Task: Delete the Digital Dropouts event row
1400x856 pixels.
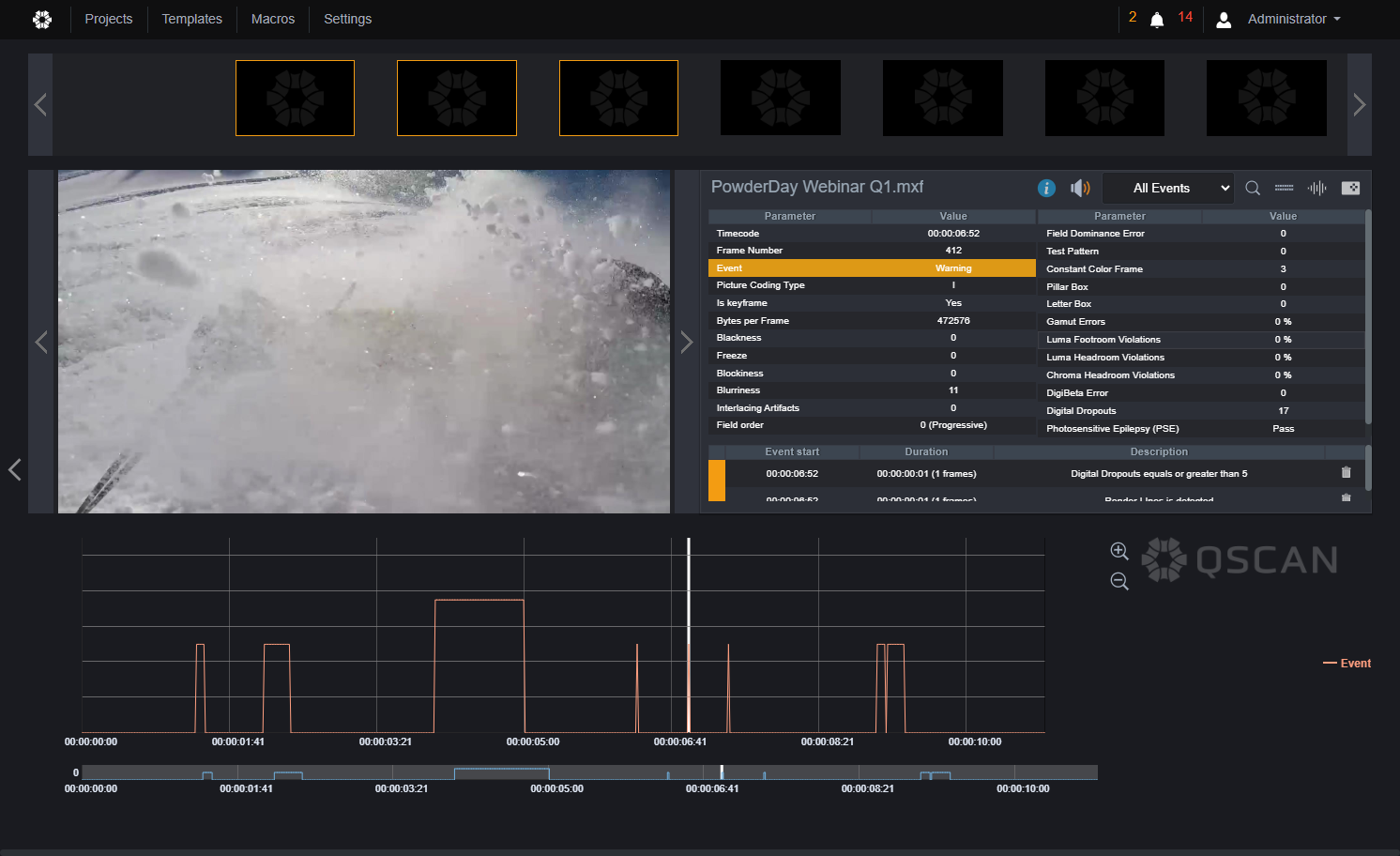Action: [x=1346, y=473]
